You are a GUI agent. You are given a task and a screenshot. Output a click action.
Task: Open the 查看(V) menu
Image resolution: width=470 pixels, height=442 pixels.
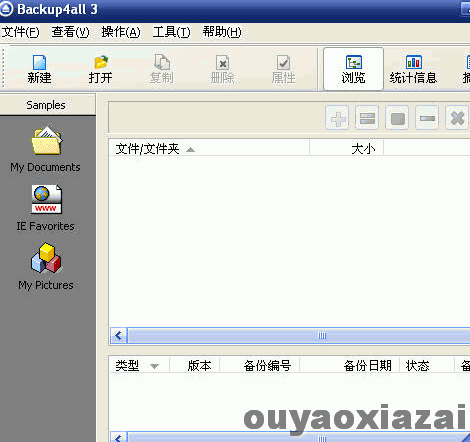pyautogui.click(x=70, y=32)
